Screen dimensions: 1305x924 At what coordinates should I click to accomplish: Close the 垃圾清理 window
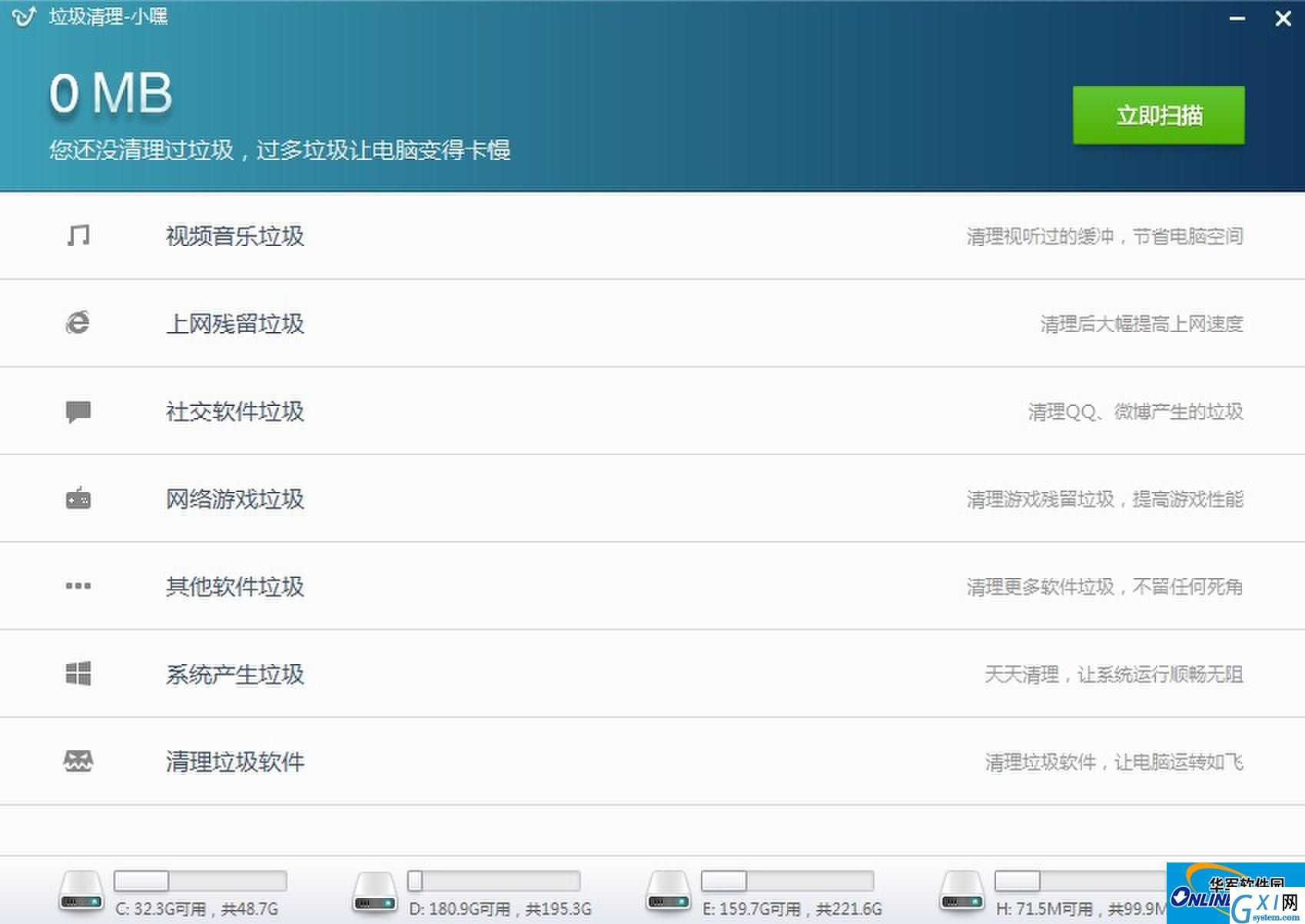point(1283,18)
